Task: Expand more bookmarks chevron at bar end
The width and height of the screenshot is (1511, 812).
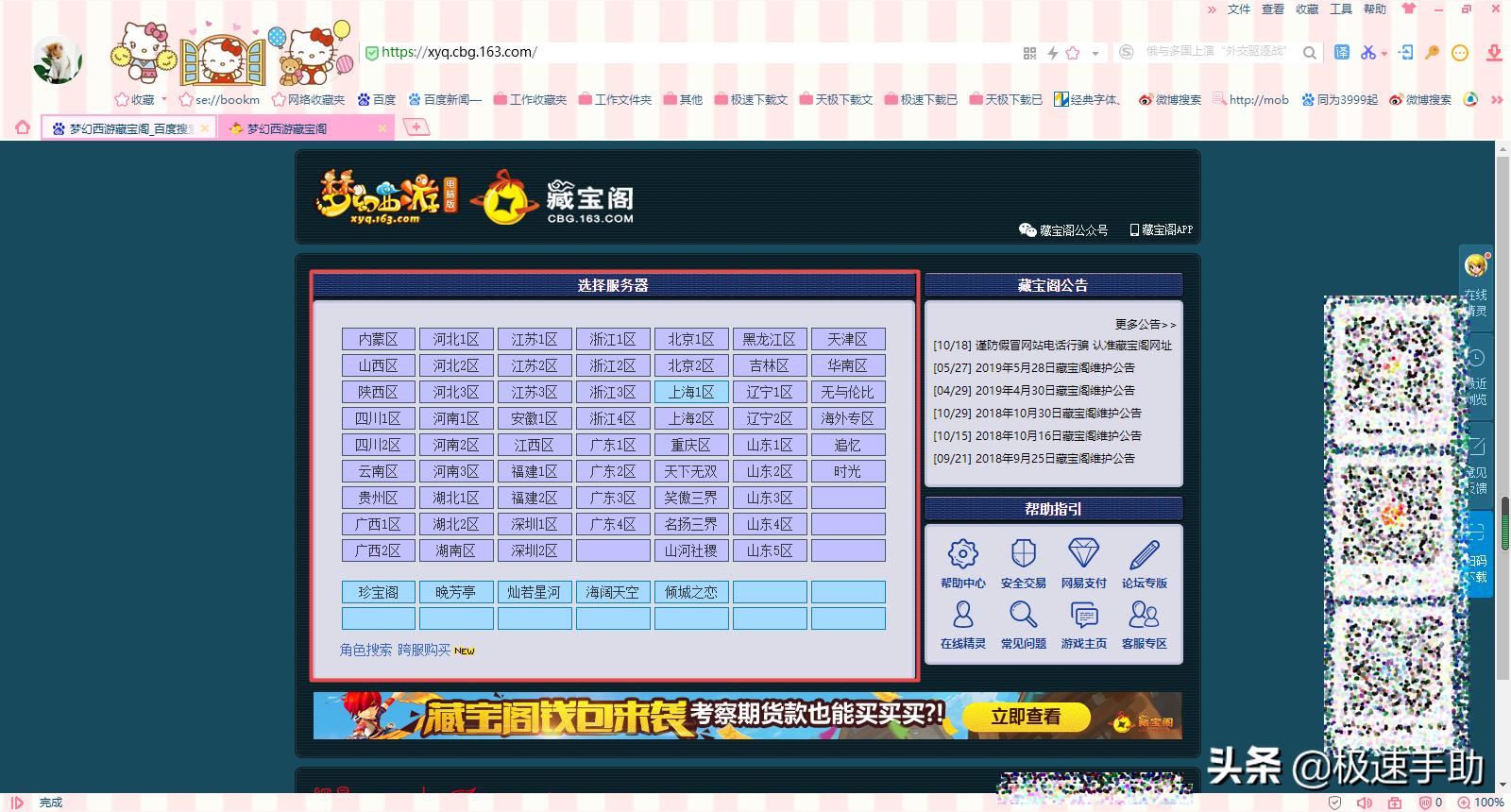Action: tap(1497, 99)
